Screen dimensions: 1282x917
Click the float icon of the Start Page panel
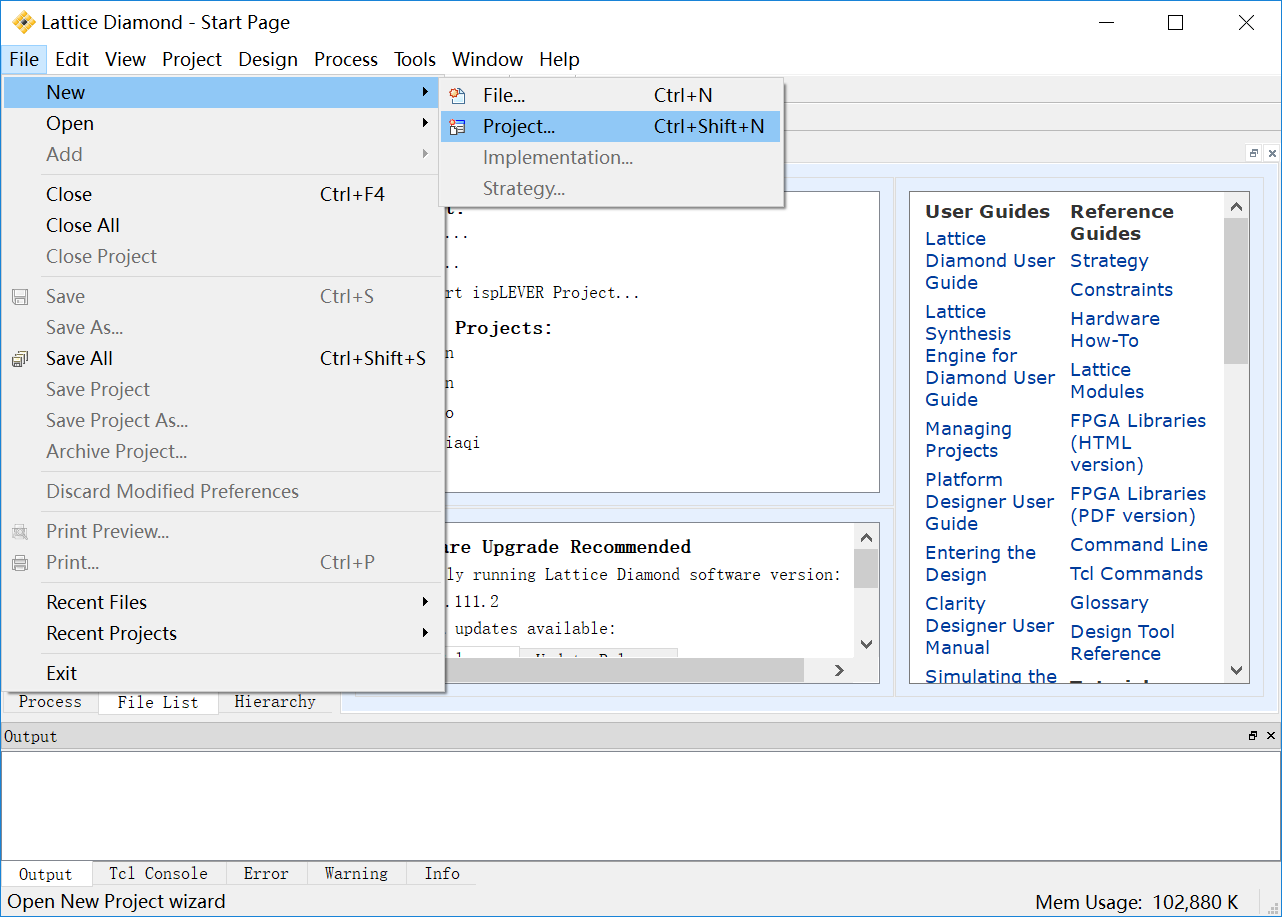coord(1253,153)
